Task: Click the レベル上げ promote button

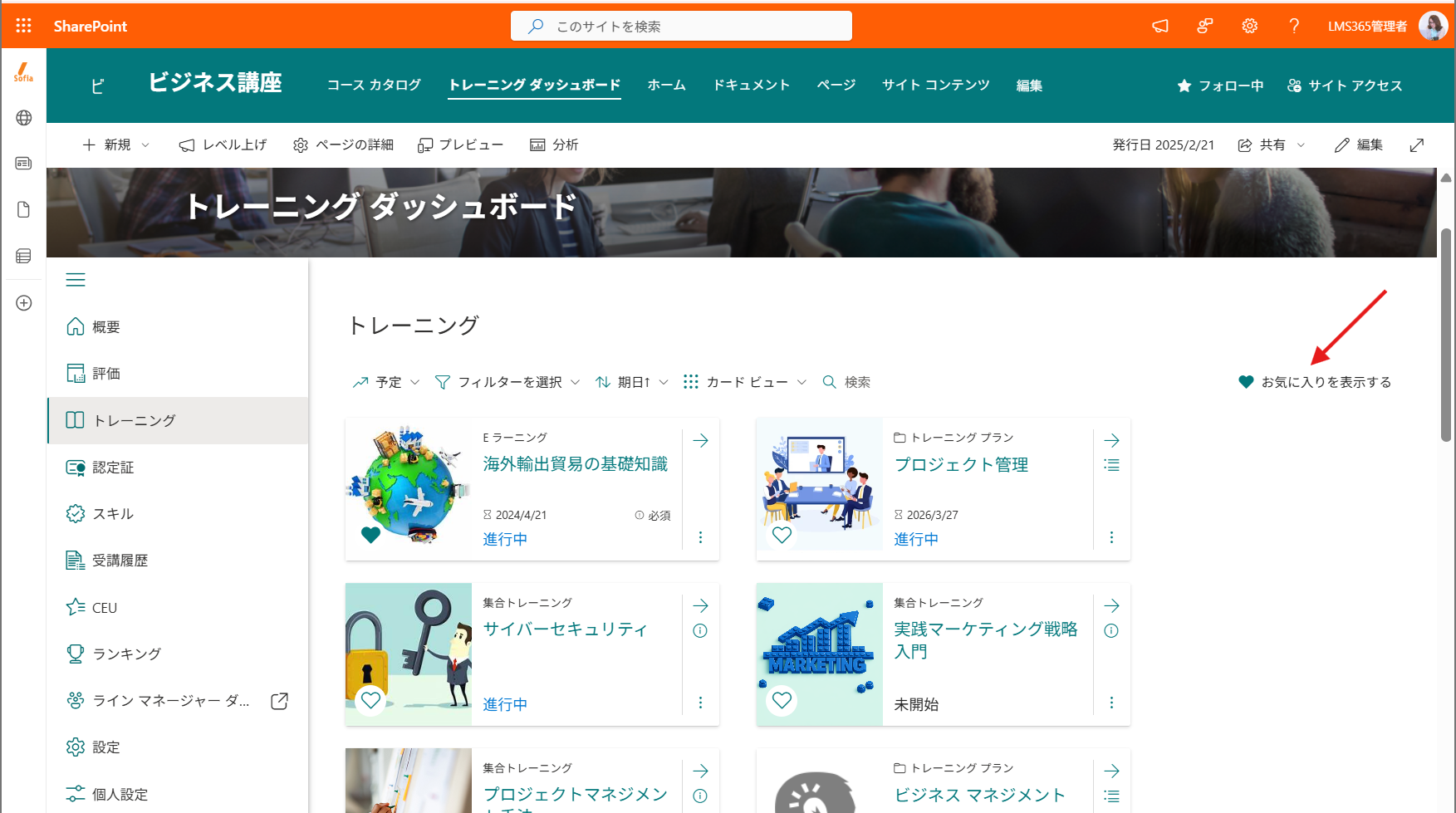Action: [x=223, y=145]
